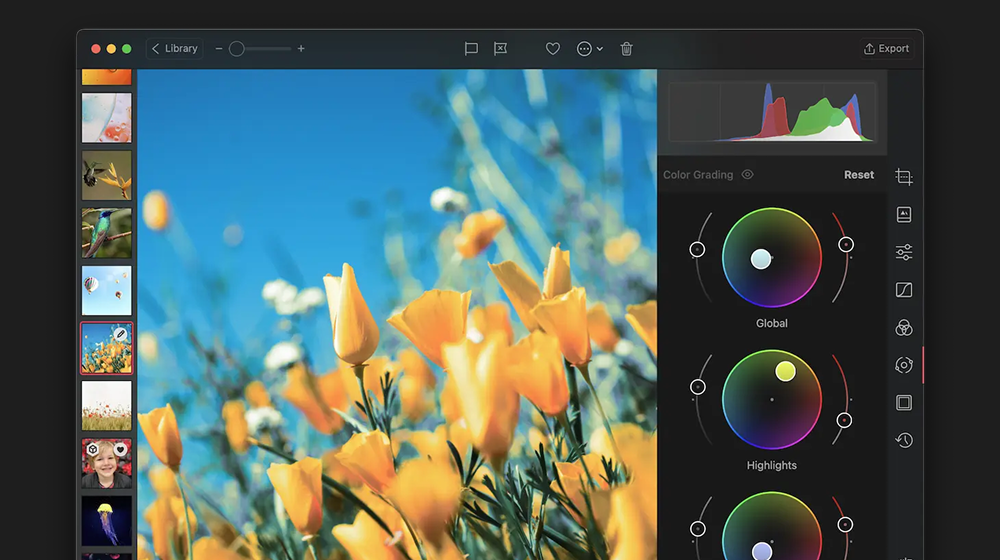Click hexagon badge on child thumbnail
Screen dimensions: 1000x560
tap(92, 450)
